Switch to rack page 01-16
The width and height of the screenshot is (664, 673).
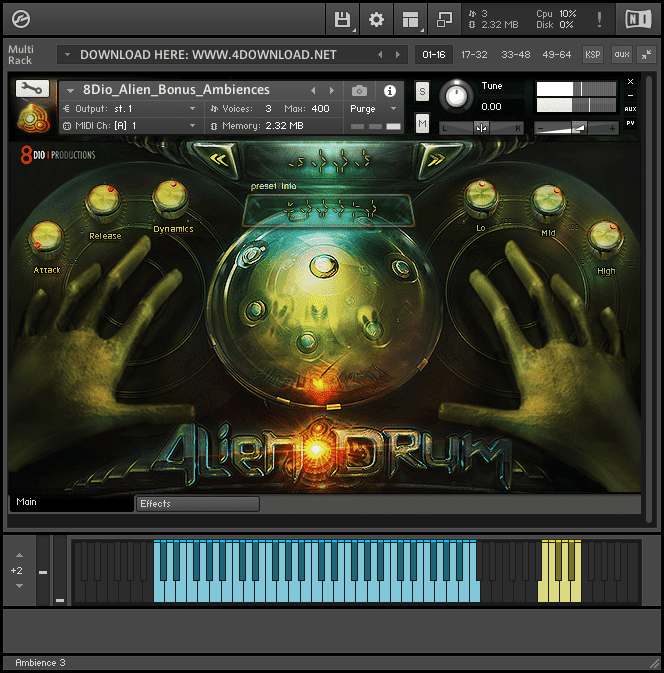tap(434, 55)
